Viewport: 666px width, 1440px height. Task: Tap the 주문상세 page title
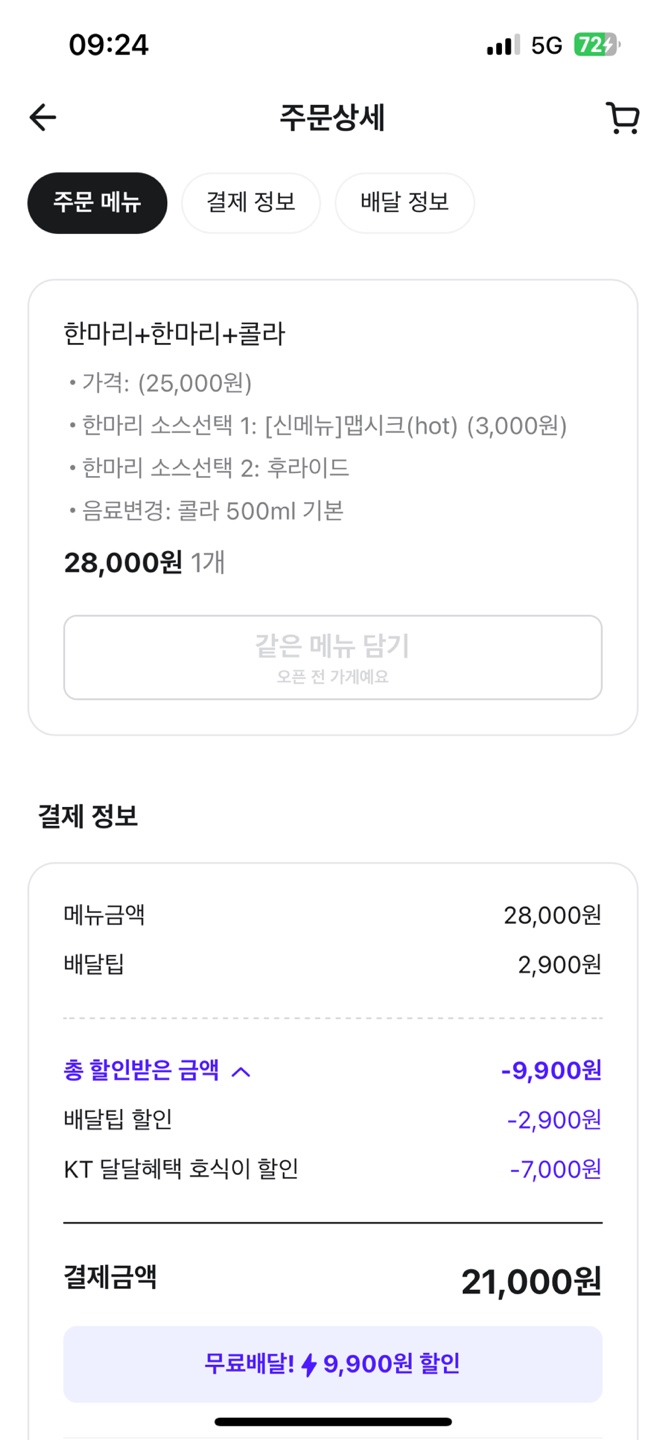click(332, 118)
